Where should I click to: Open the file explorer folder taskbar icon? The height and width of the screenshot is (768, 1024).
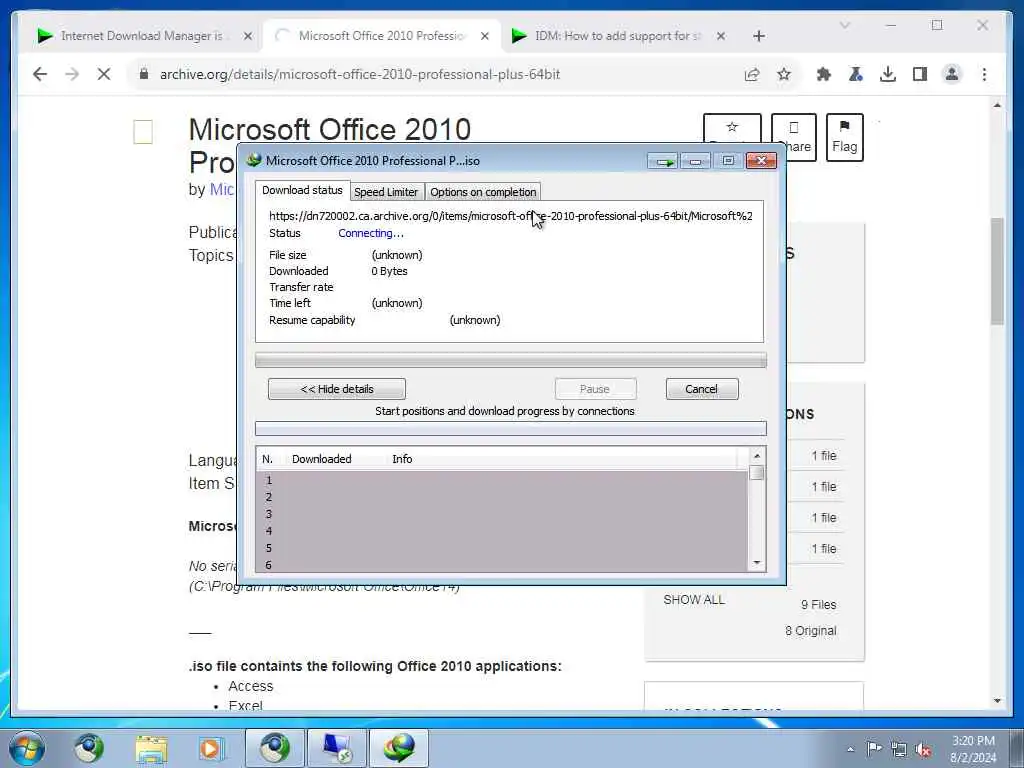tap(152, 748)
